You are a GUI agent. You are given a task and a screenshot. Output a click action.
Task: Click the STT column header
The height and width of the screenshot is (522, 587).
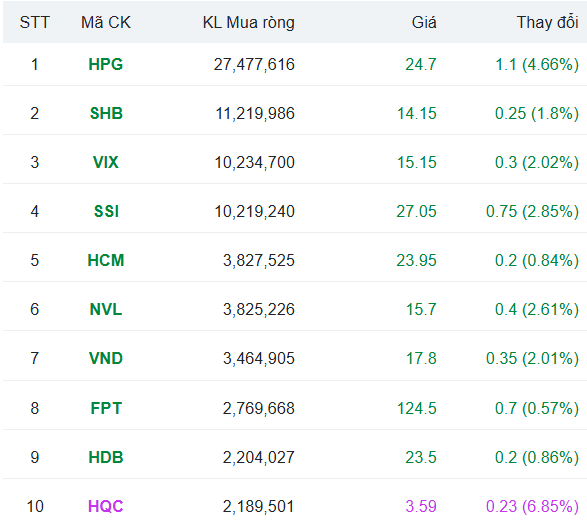coord(34,22)
